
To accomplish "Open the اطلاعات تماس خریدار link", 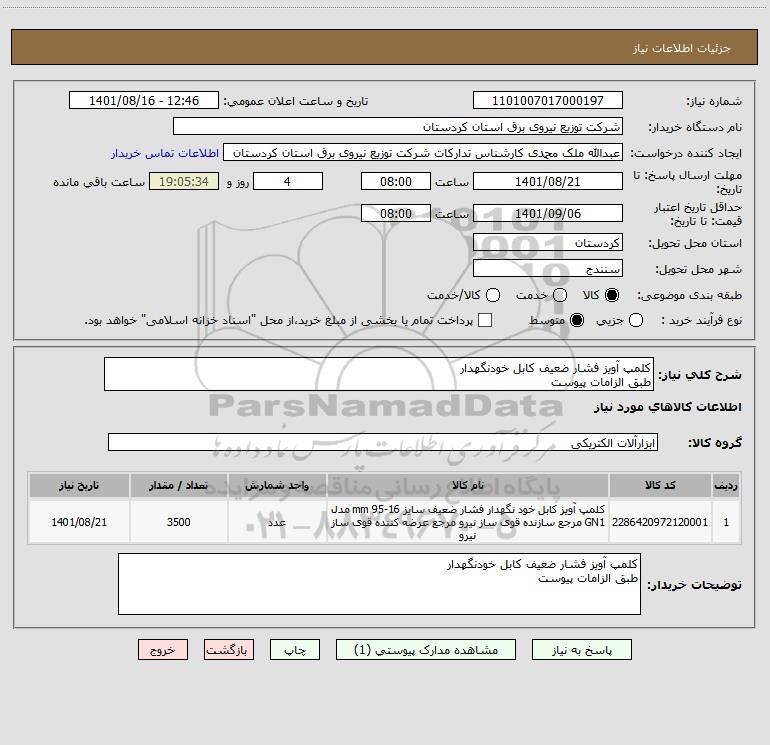I will point(165,153).
